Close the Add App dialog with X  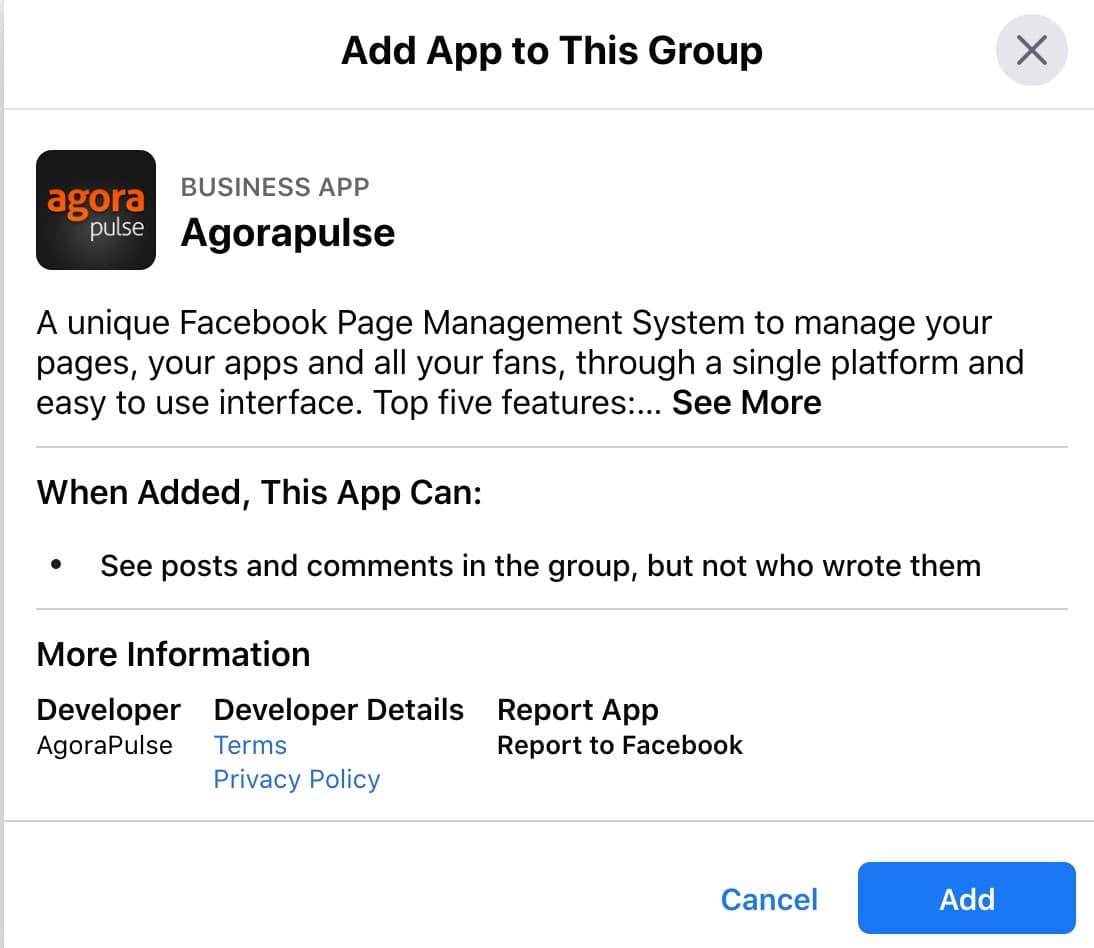[x=1031, y=50]
